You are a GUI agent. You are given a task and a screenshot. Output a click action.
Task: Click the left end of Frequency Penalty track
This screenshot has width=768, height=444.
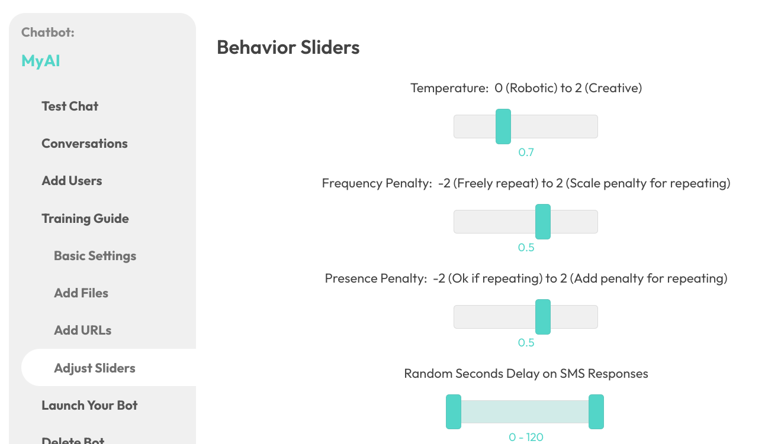point(460,221)
